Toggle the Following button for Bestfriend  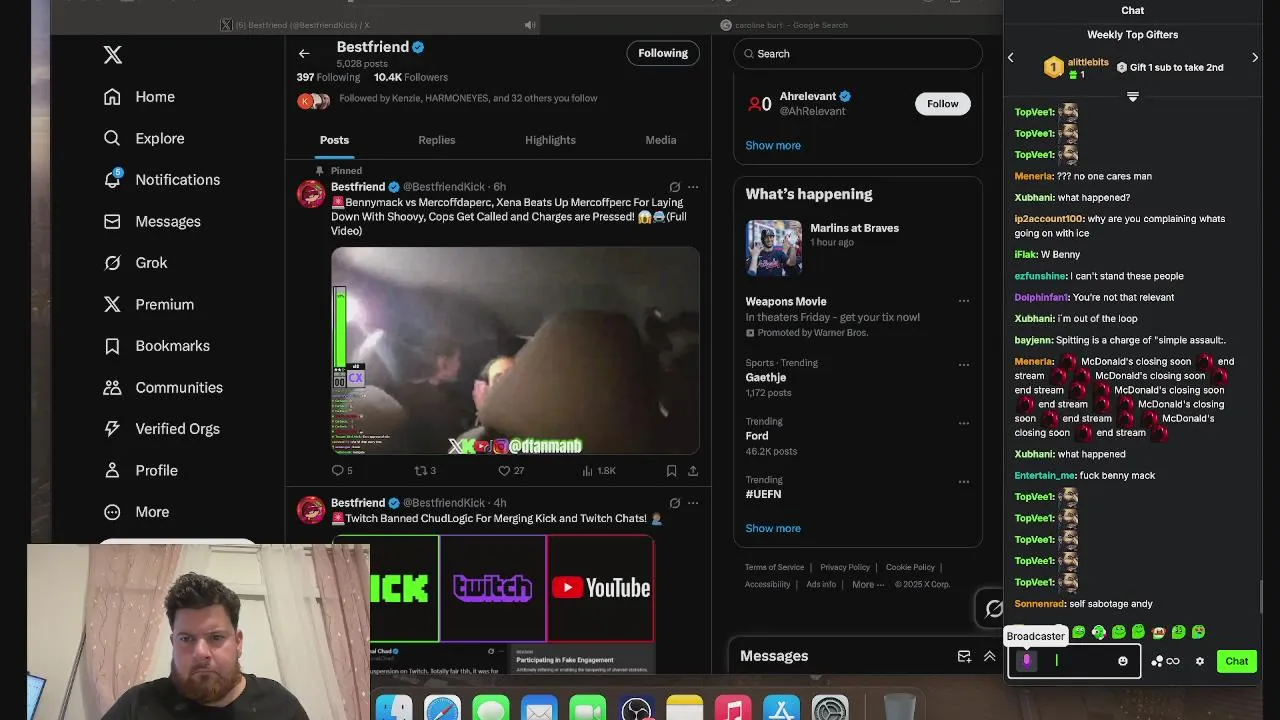point(663,53)
